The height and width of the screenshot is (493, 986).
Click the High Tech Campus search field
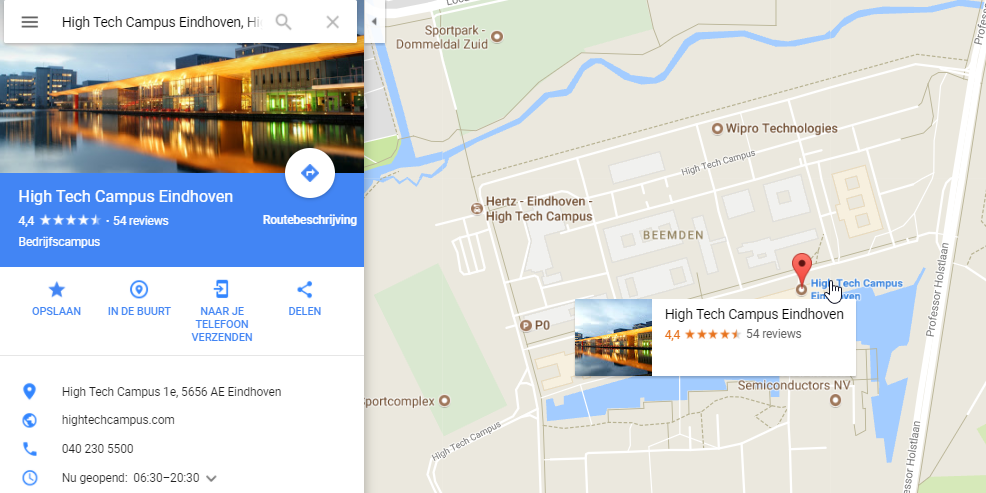(x=162, y=22)
